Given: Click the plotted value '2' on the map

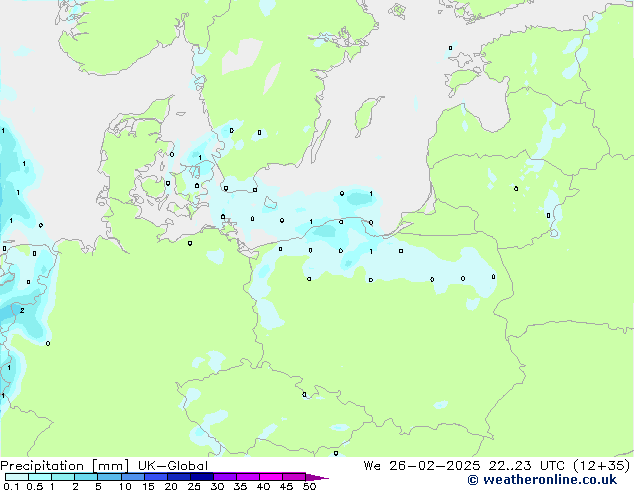Looking at the screenshot, I should pyautogui.click(x=22, y=310).
